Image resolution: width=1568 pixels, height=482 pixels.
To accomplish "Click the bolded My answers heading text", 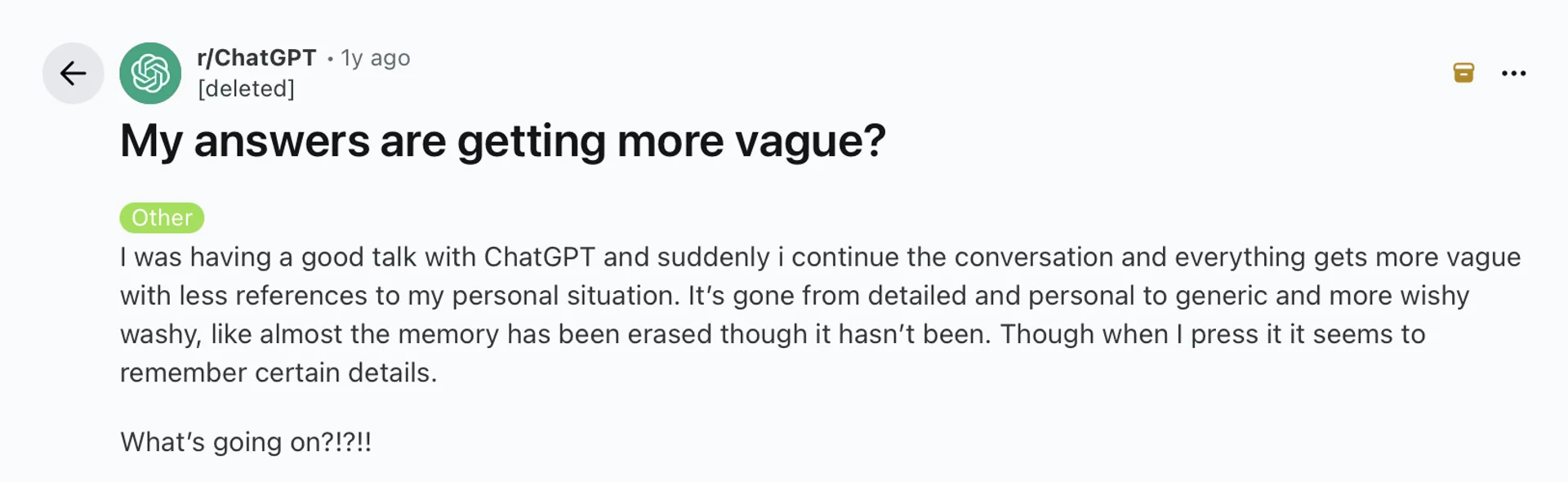I will [x=503, y=141].
